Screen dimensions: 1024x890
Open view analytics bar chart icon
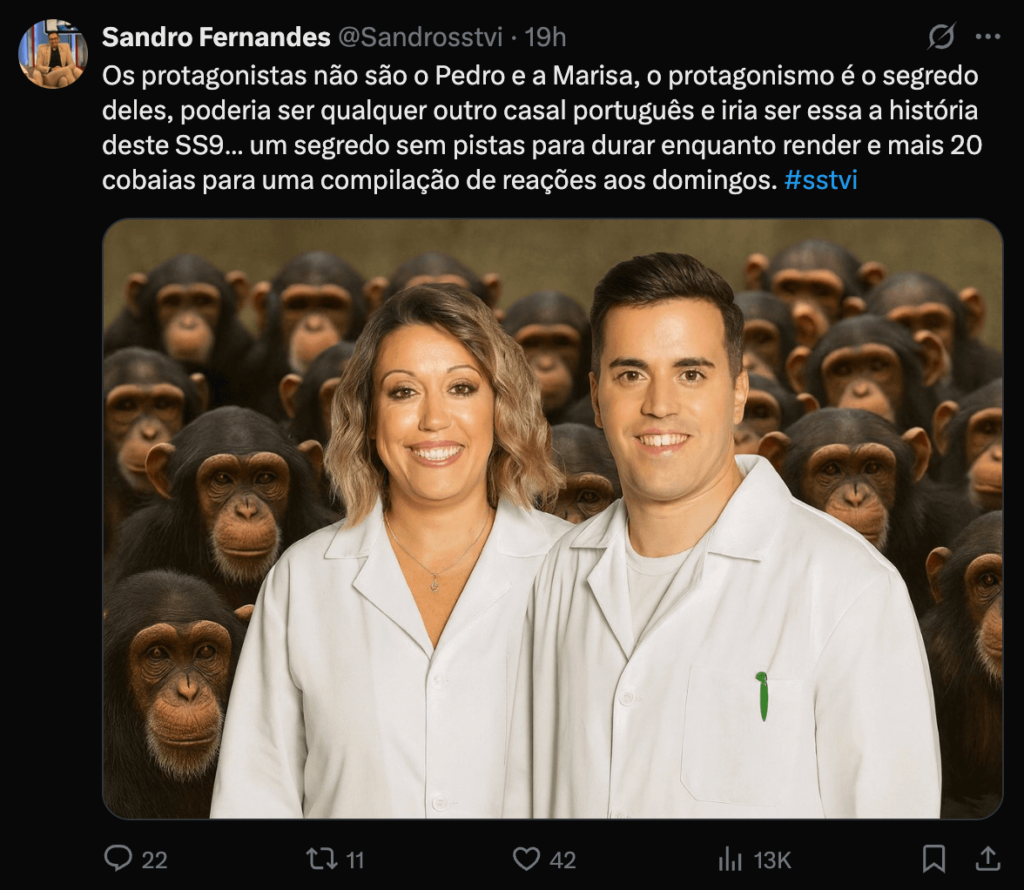(x=730, y=859)
